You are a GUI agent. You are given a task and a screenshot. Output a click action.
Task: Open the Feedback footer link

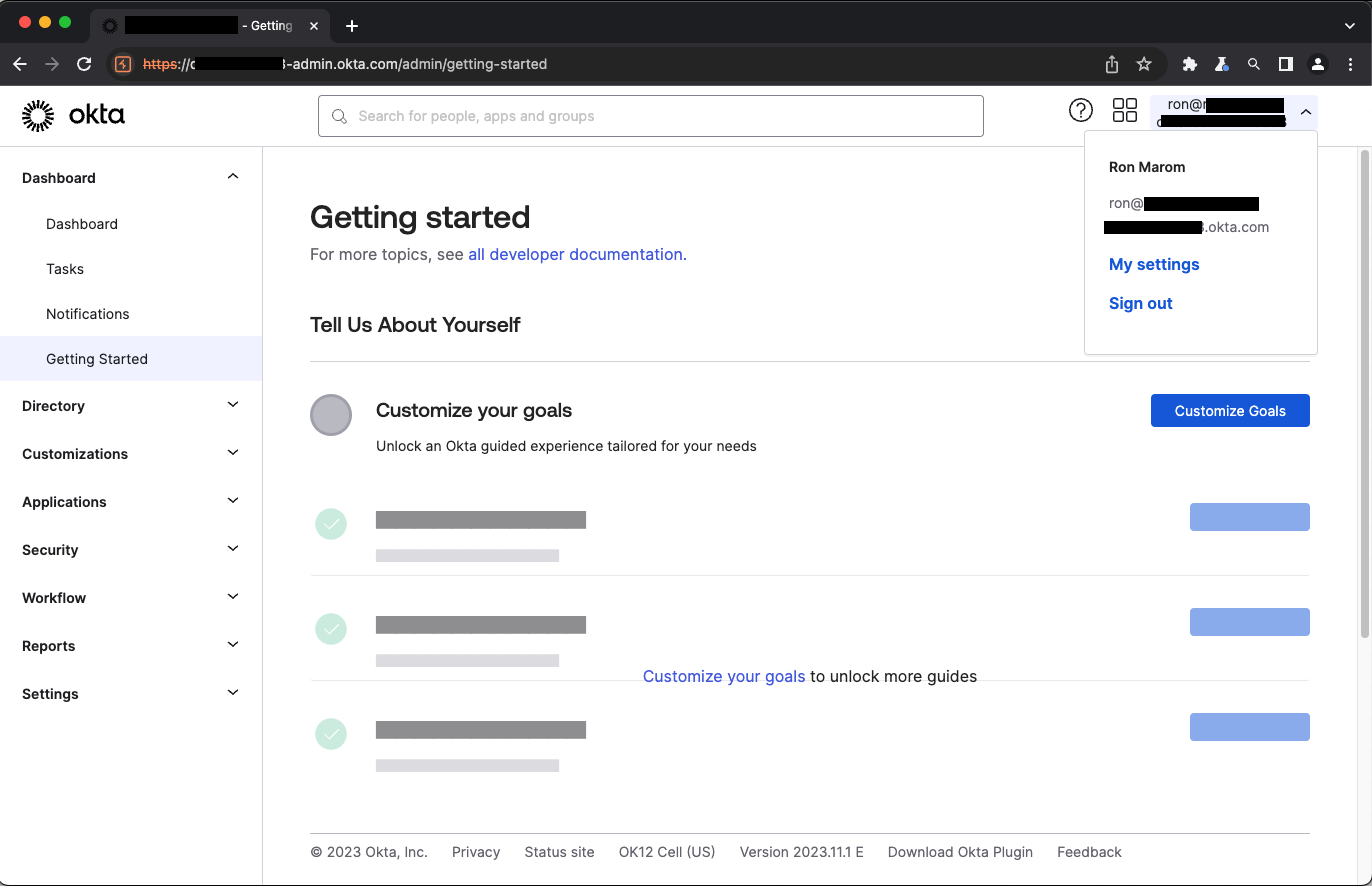click(x=1089, y=852)
